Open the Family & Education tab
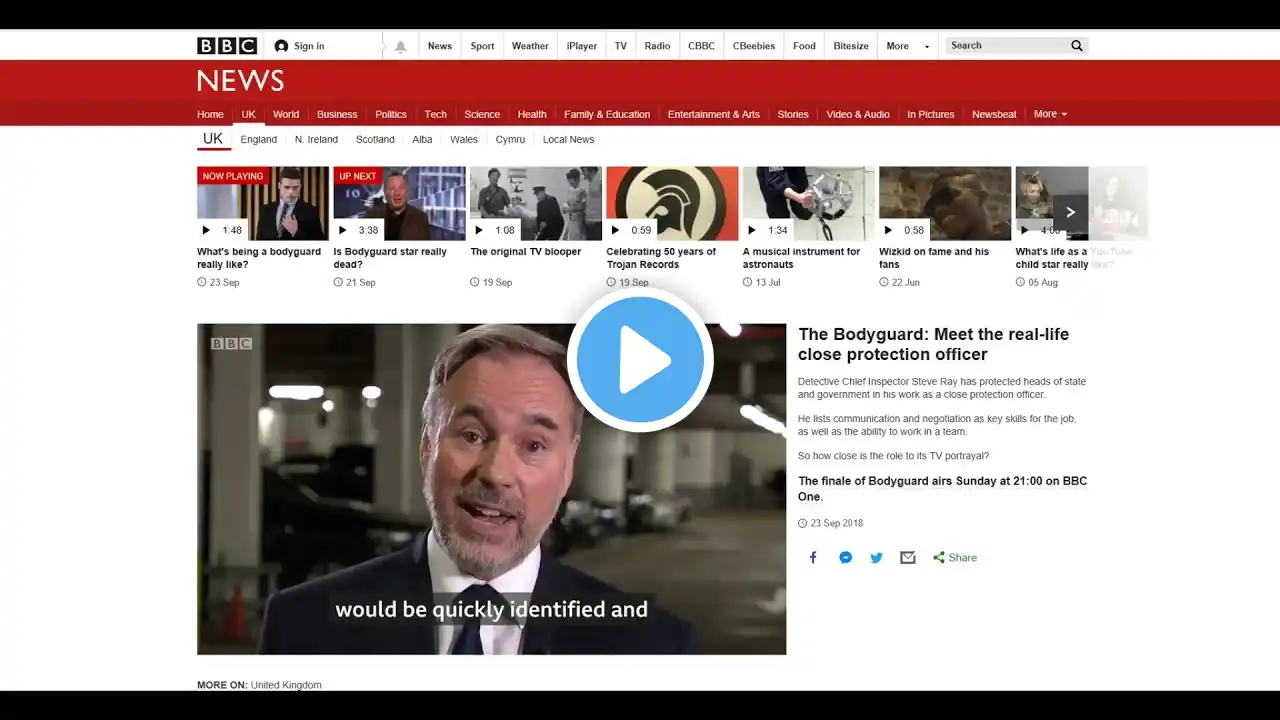Viewport: 1280px width, 720px height. 607,114
